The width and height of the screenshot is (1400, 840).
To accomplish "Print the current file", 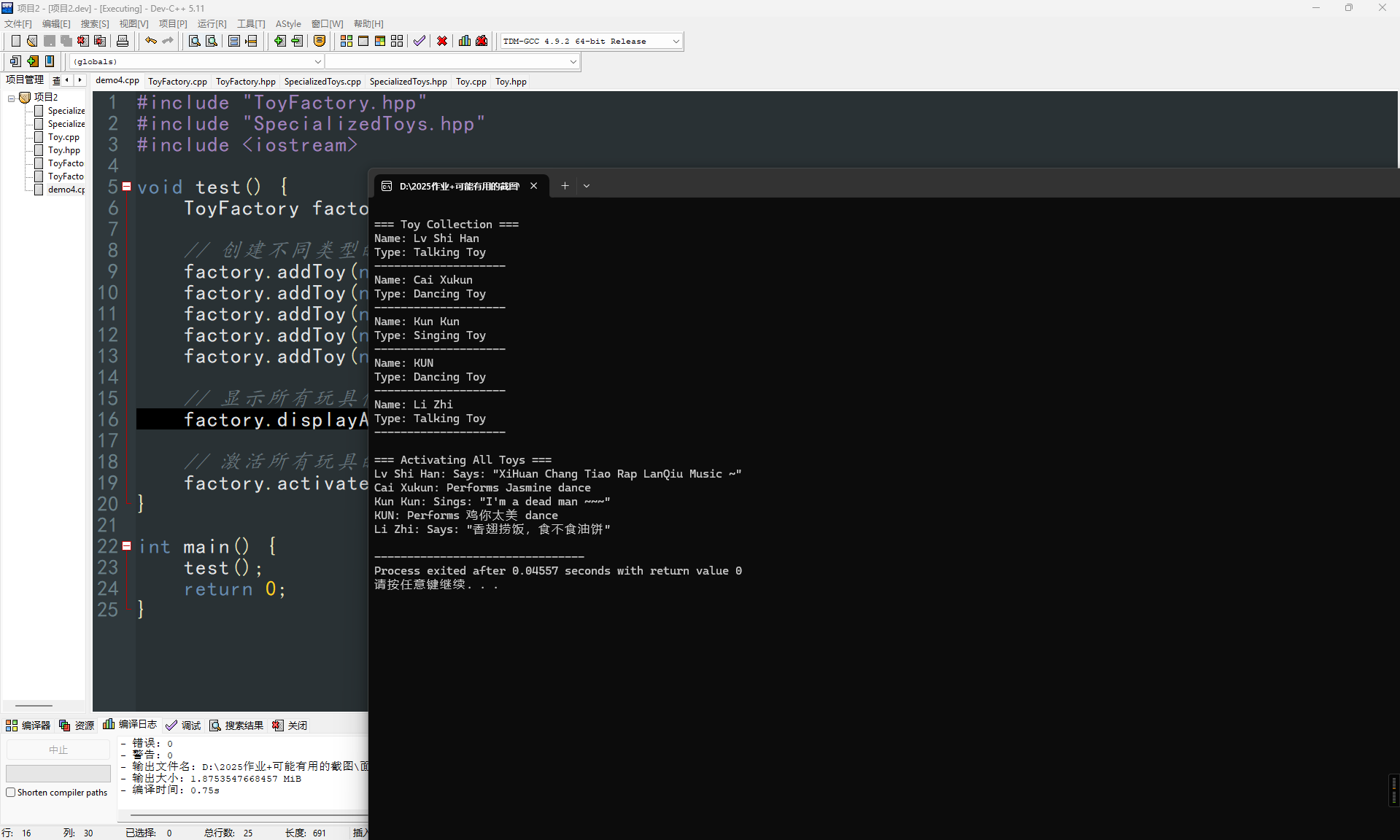I will coord(123,41).
